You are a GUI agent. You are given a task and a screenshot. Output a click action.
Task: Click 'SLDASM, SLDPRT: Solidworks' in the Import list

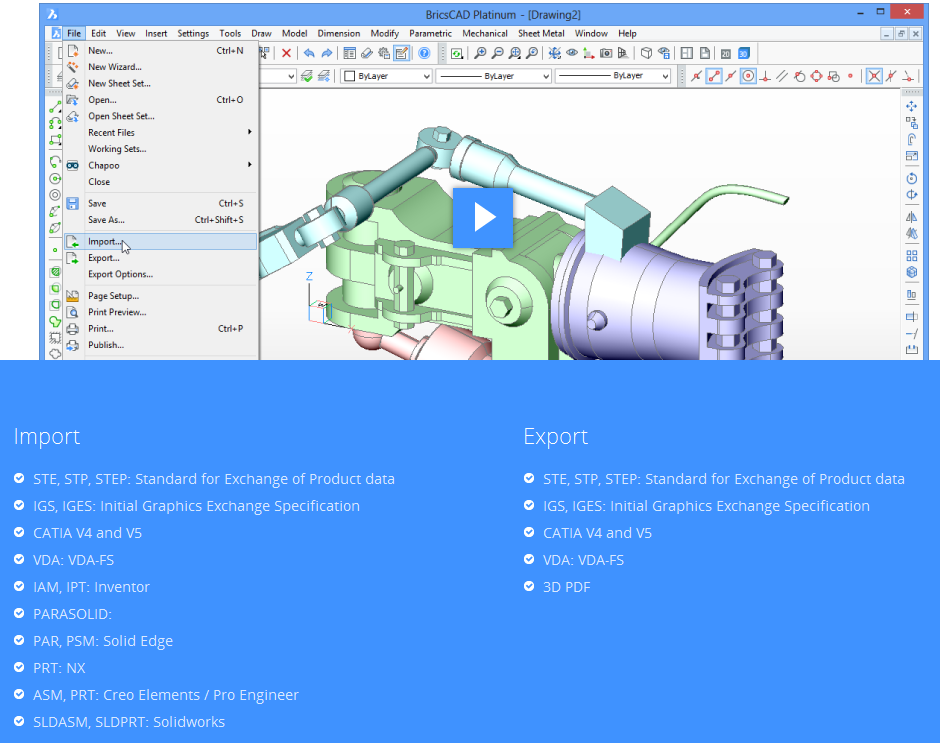[x=129, y=722]
